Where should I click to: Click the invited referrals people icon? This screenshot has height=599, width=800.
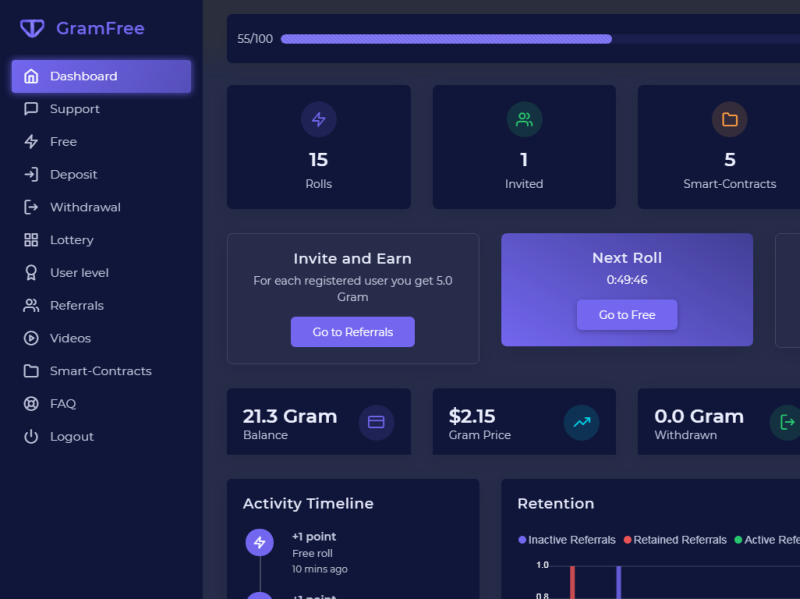524,119
